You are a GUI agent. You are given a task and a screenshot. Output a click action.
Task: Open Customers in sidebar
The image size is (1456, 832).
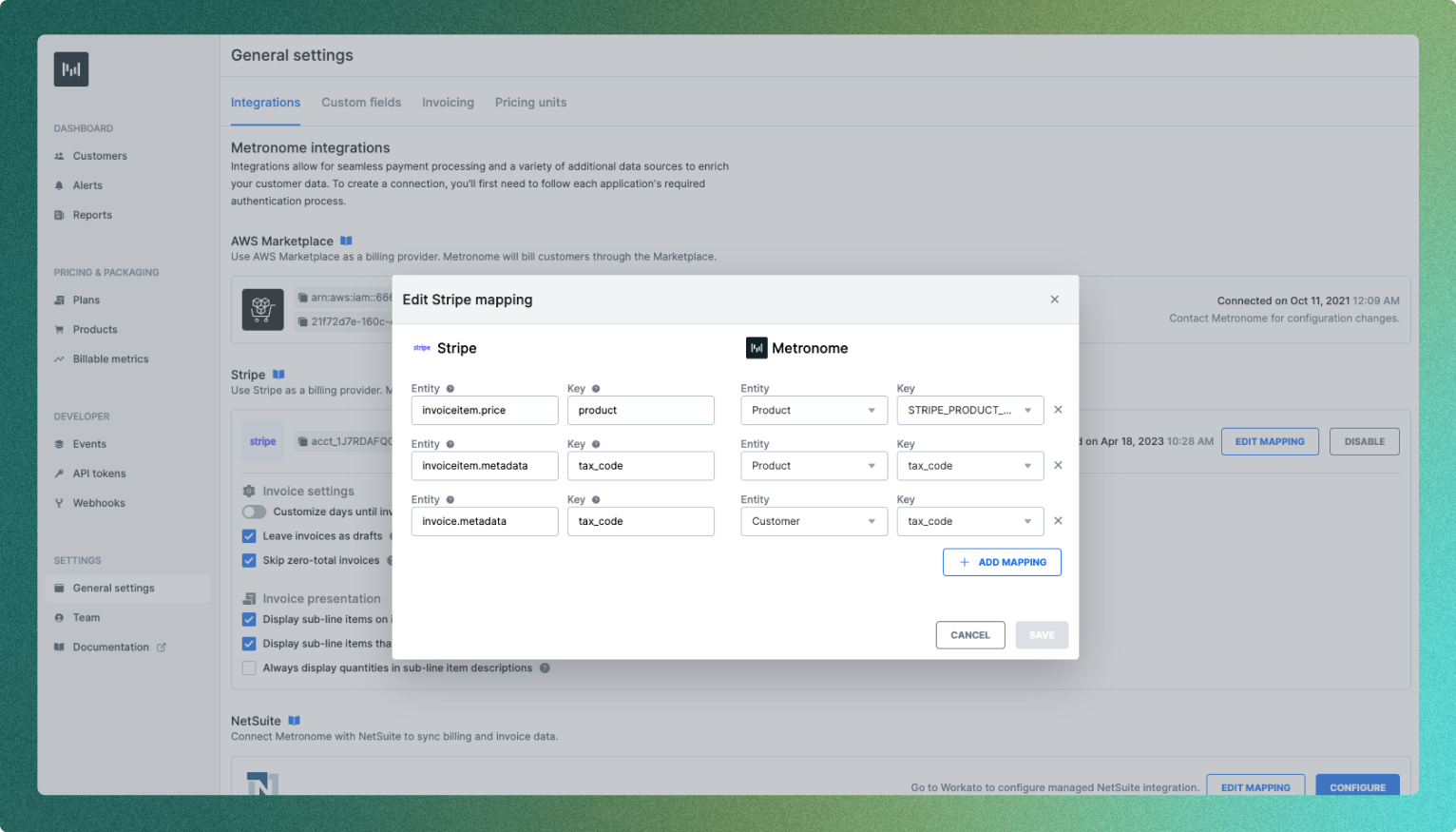coord(100,156)
